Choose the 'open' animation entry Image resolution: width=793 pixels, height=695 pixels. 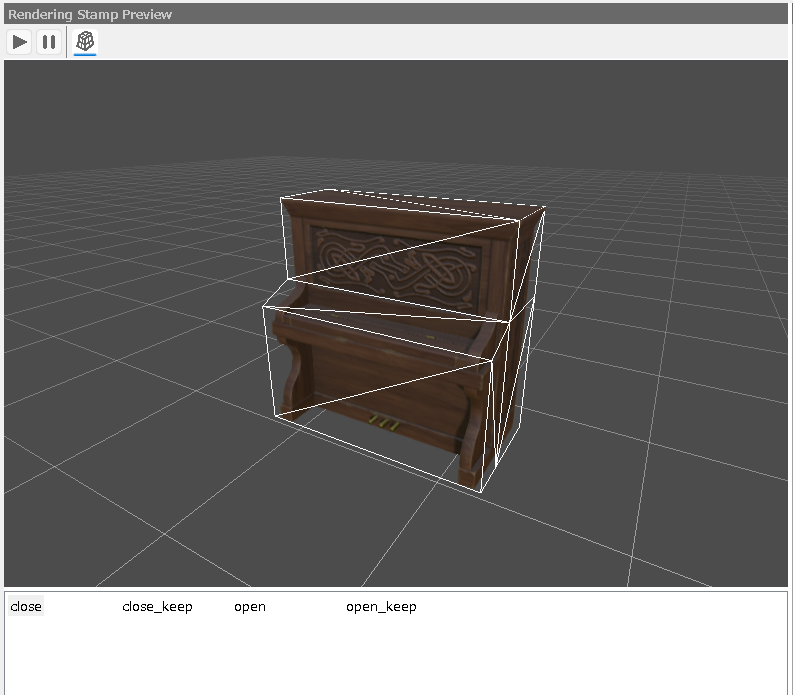tap(250, 607)
